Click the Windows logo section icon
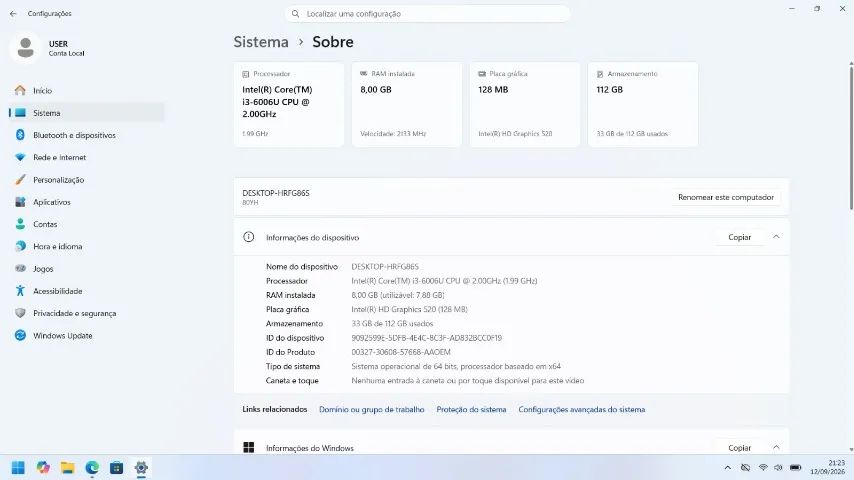This screenshot has height=480, width=854. [x=248, y=447]
